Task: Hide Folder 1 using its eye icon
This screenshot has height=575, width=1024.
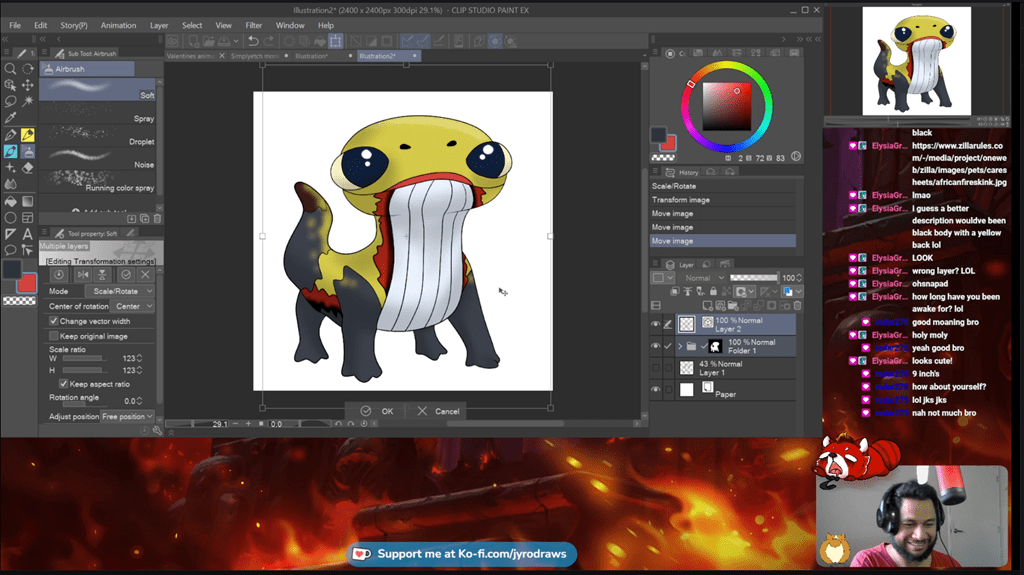Action: [656, 346]
